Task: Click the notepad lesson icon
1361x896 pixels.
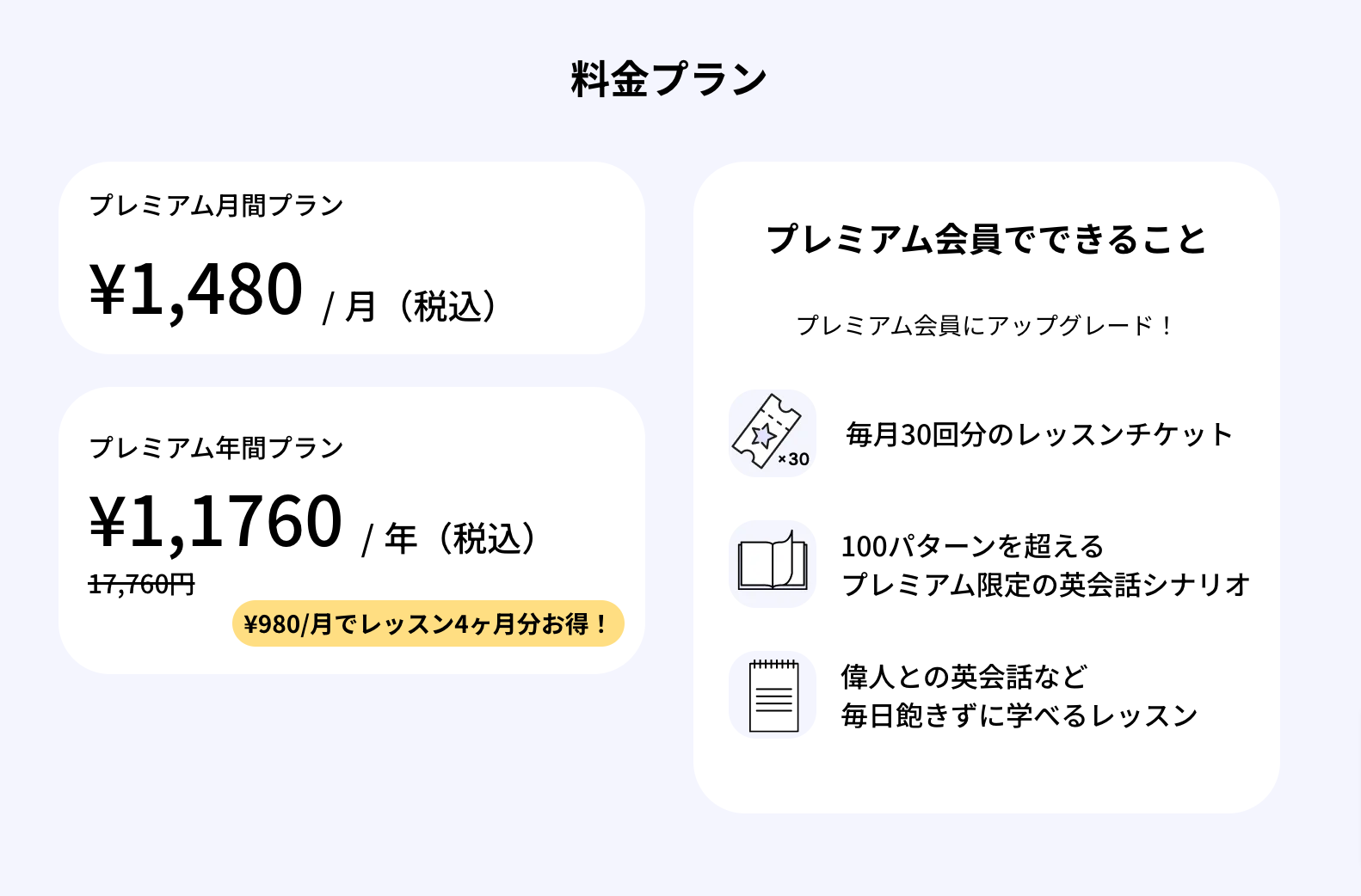Action: 772,695
